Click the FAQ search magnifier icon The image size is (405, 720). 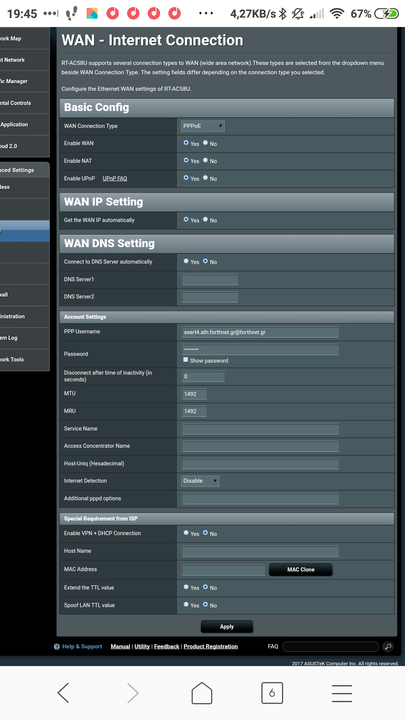point(388,647)
